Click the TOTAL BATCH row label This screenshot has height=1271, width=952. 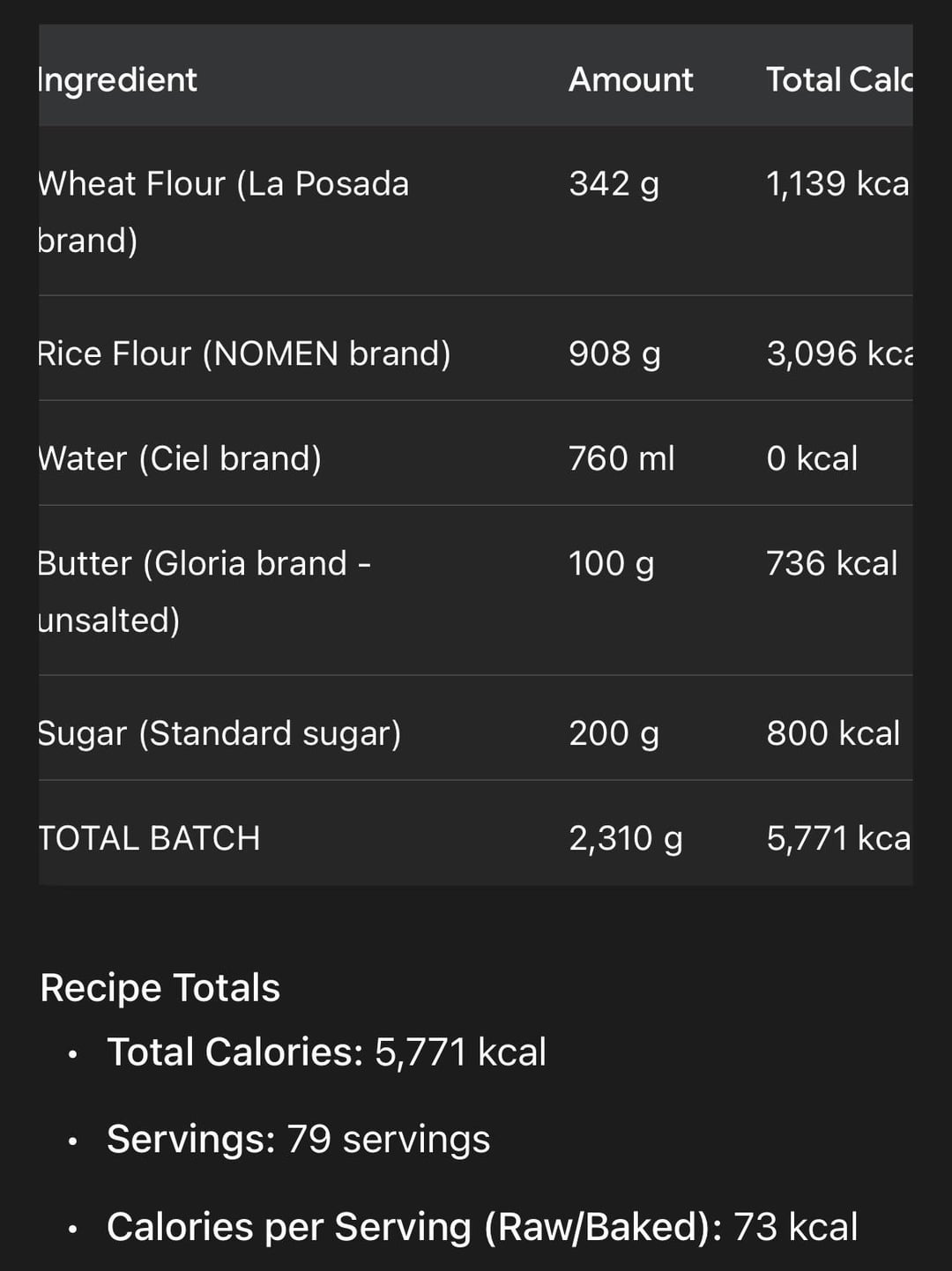[x=150, y=838]
